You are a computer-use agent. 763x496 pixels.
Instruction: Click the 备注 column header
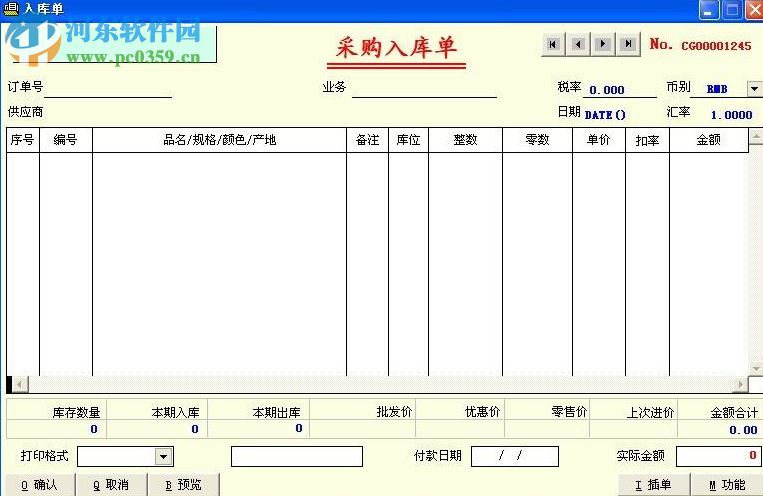pos(367,140)
